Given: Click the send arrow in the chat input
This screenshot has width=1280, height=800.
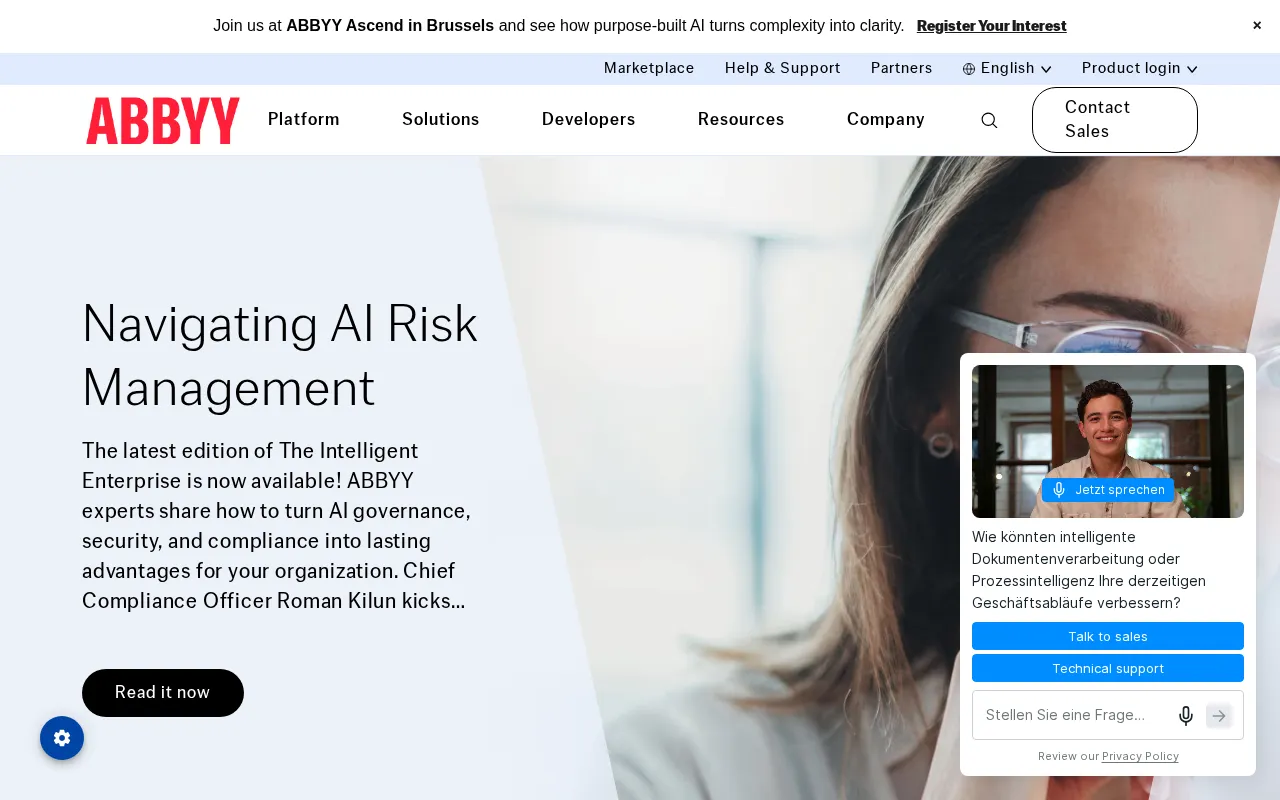Looking at the screenshot, I should [1219, 715].
